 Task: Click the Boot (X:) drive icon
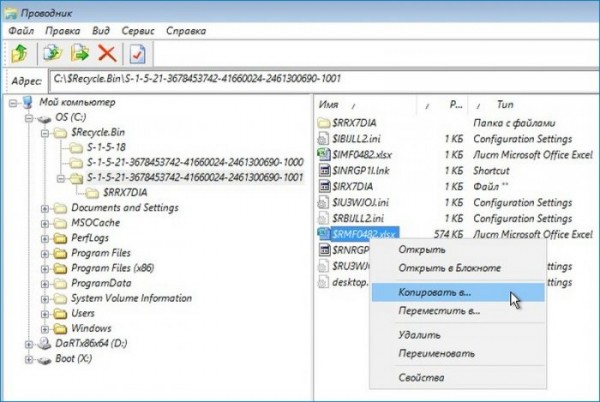[x=44, y=360]
